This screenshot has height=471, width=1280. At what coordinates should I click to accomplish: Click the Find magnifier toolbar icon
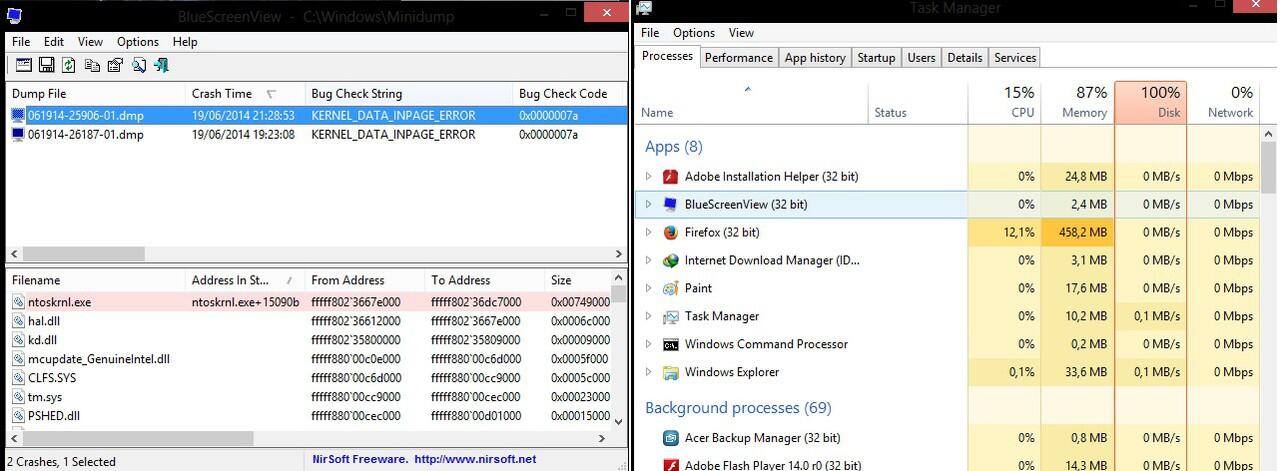[x=138, y=65]
